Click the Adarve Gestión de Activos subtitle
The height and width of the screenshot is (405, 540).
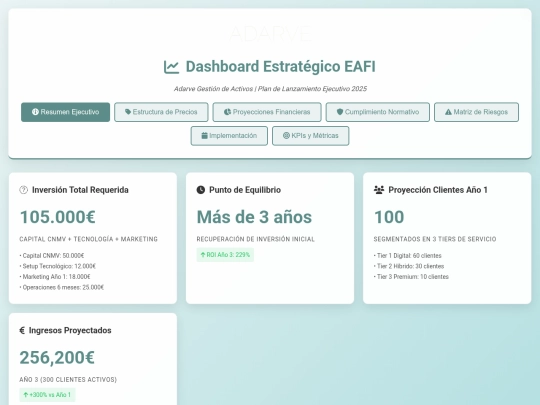pyautogui.click(x=270, y=89)
